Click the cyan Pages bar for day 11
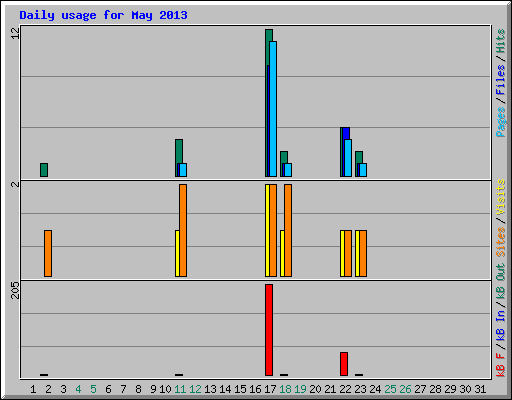This screenshot has width=512, height=400. point(183,170)
